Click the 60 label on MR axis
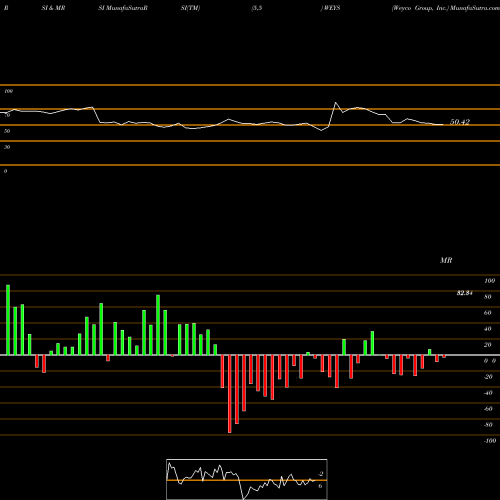Screen dimensions: 500x500 tap(488, 313)
